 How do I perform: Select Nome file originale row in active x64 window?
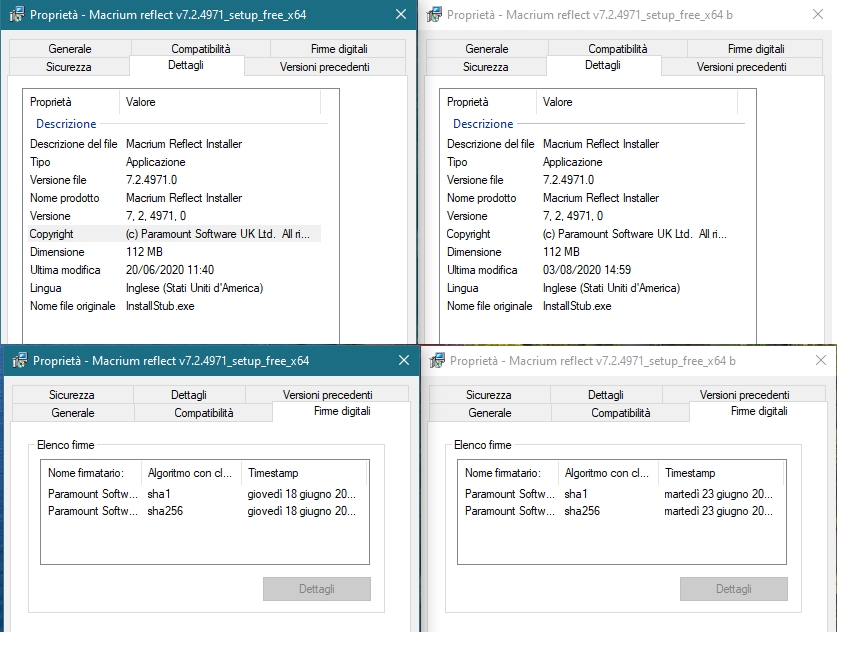pos(174,306)
